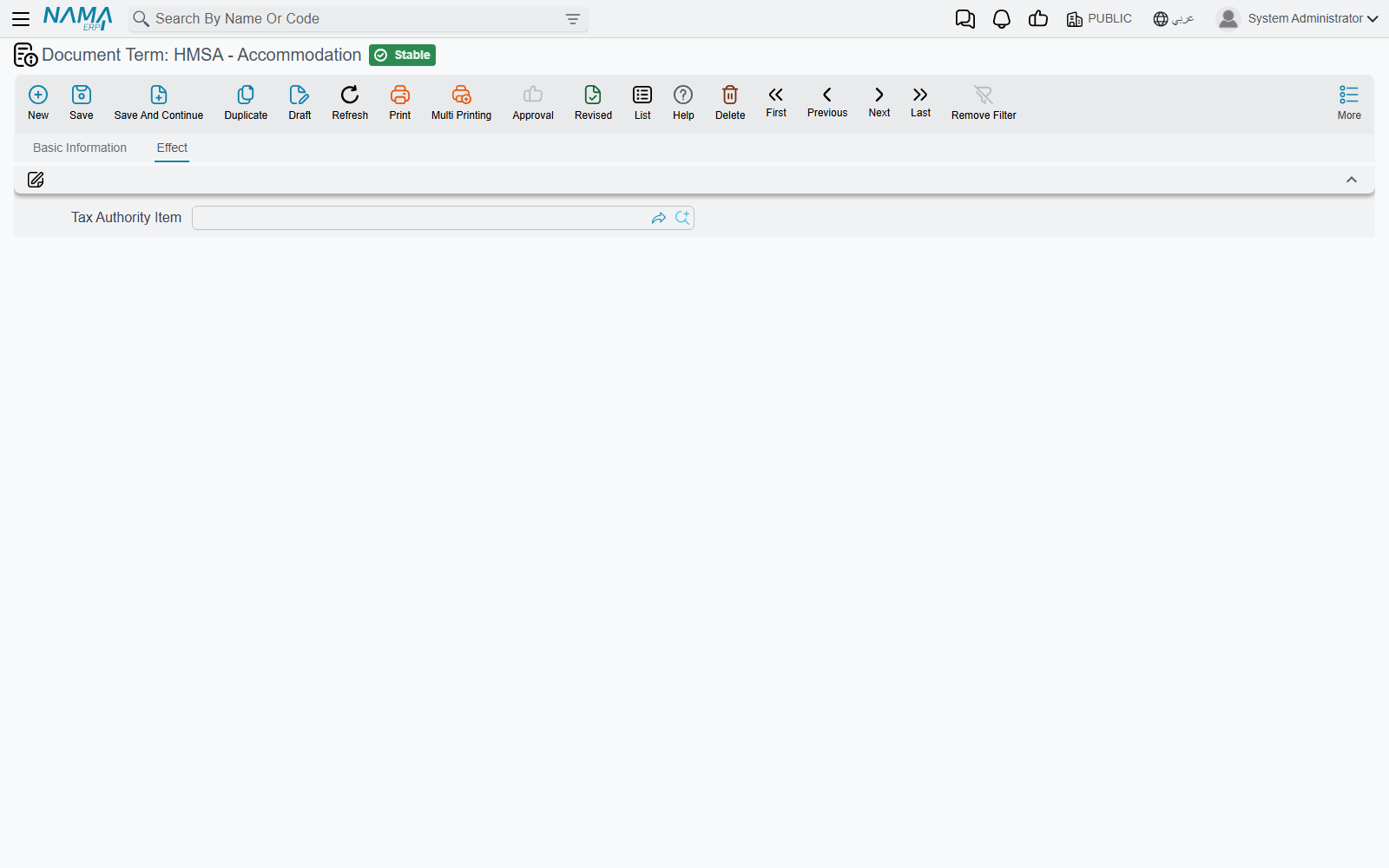Screen dimensions: 1389x868
Task: Delete the current record
Action: (x=730, y=102)
